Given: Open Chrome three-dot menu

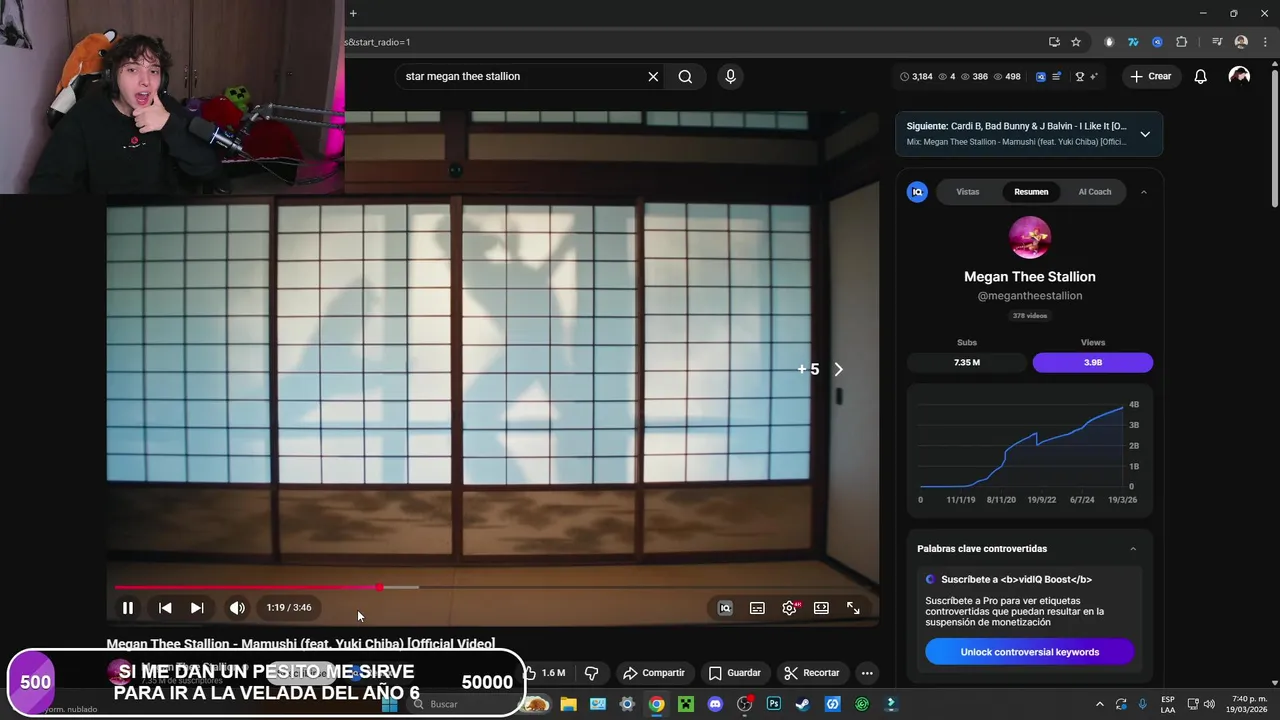Looking at the screenshot, I should point(1264,42).
